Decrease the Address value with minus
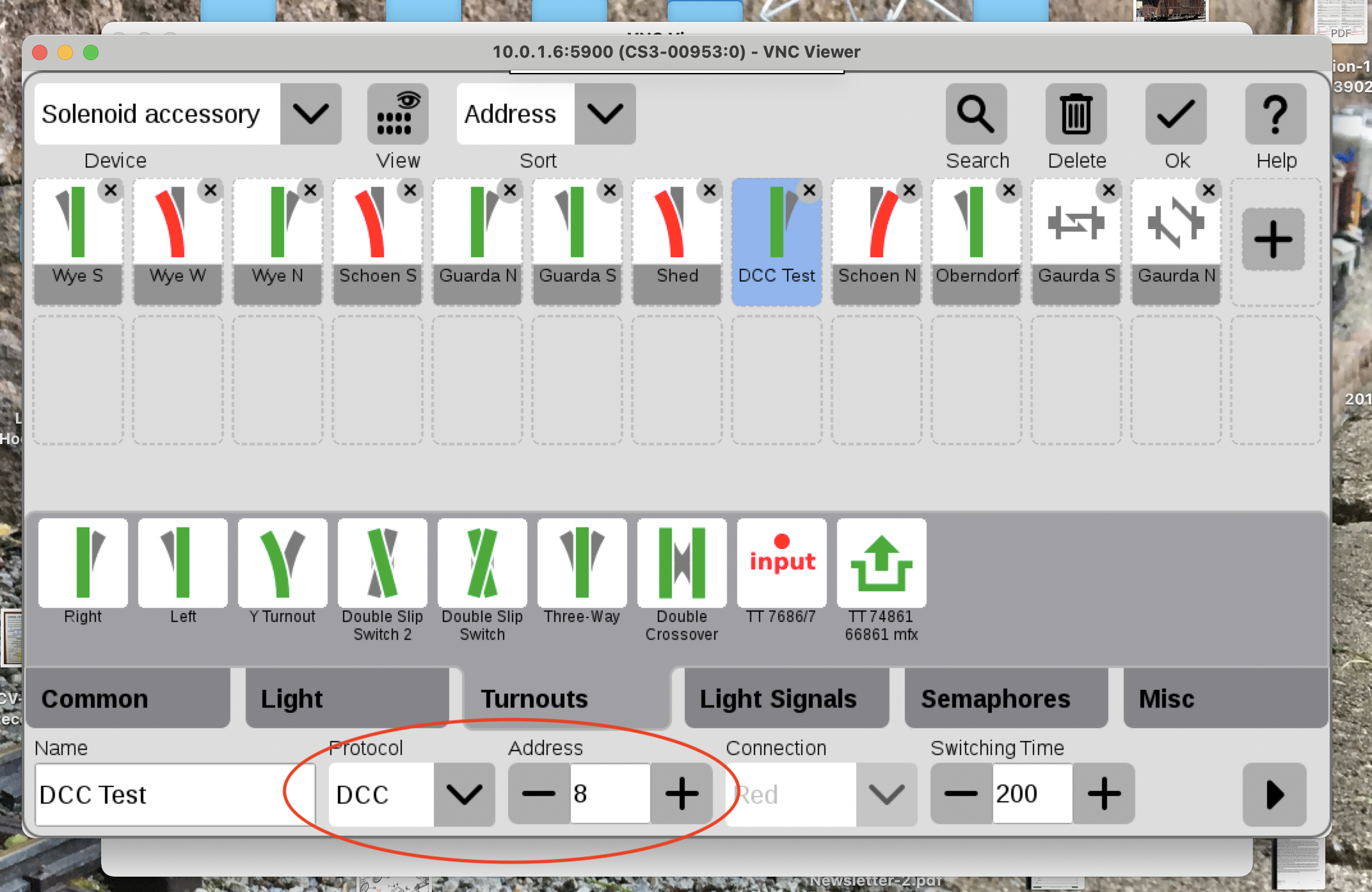1372x892 pixels. (x=539, y=794)
